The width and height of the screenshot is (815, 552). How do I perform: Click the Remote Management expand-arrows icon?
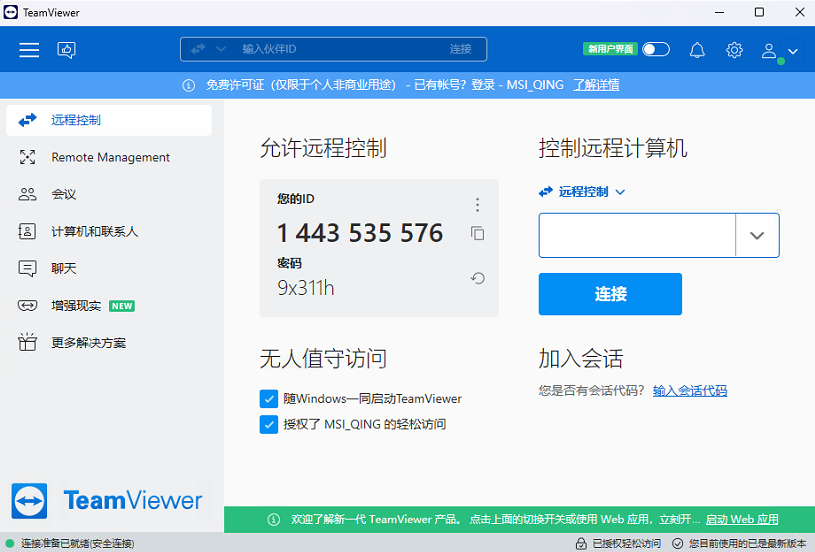pyautogui.click(x=27, y=157)
